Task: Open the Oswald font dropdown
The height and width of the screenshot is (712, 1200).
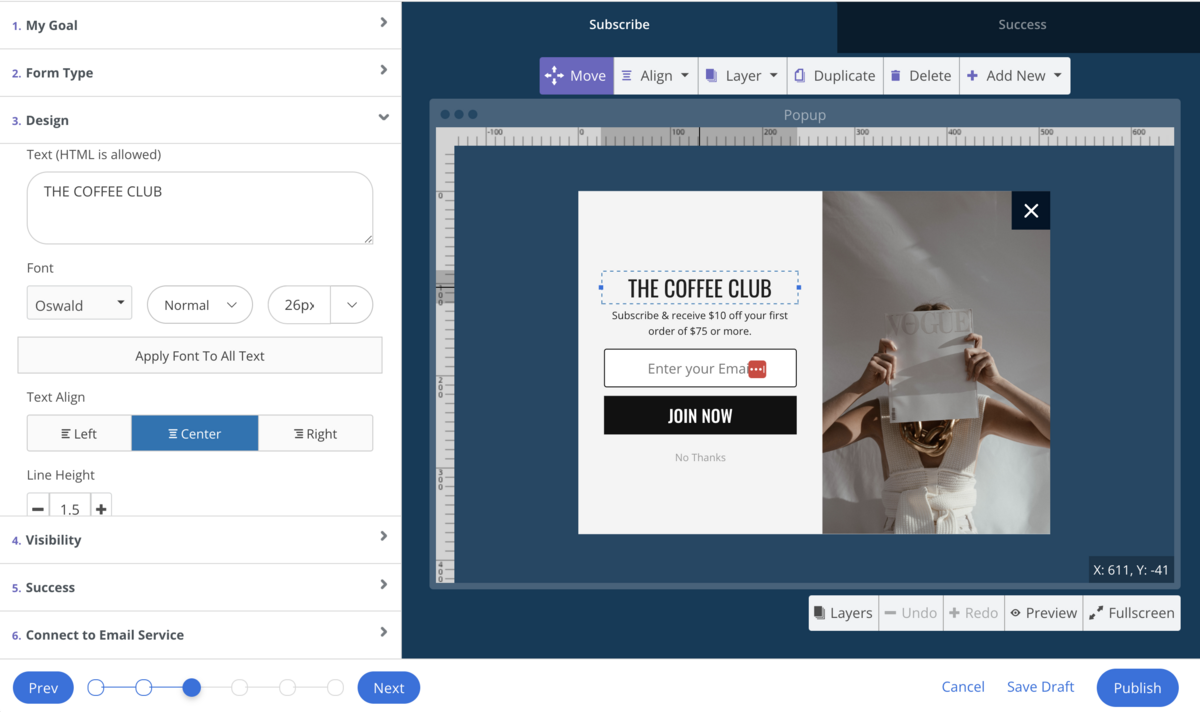Action: tap(79, 304)
